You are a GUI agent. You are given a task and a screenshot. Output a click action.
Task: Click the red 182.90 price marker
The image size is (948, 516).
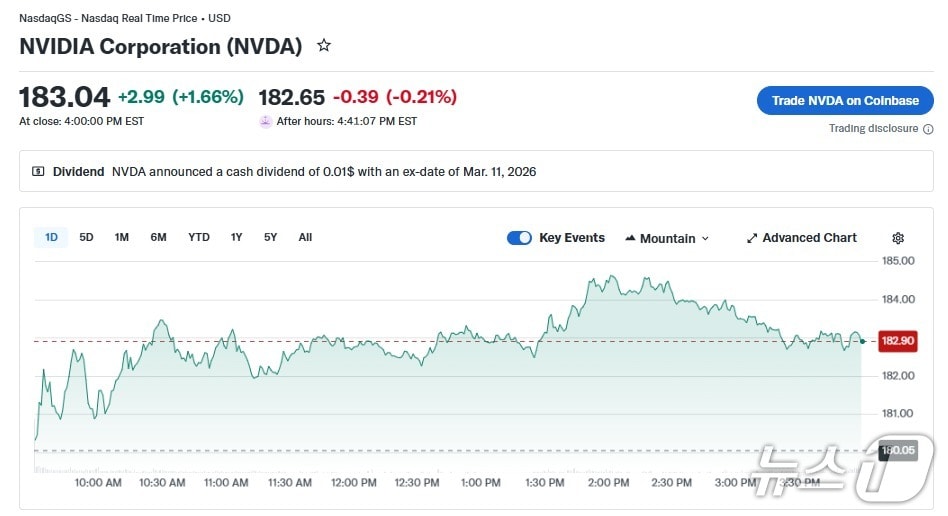click(896, 341)
